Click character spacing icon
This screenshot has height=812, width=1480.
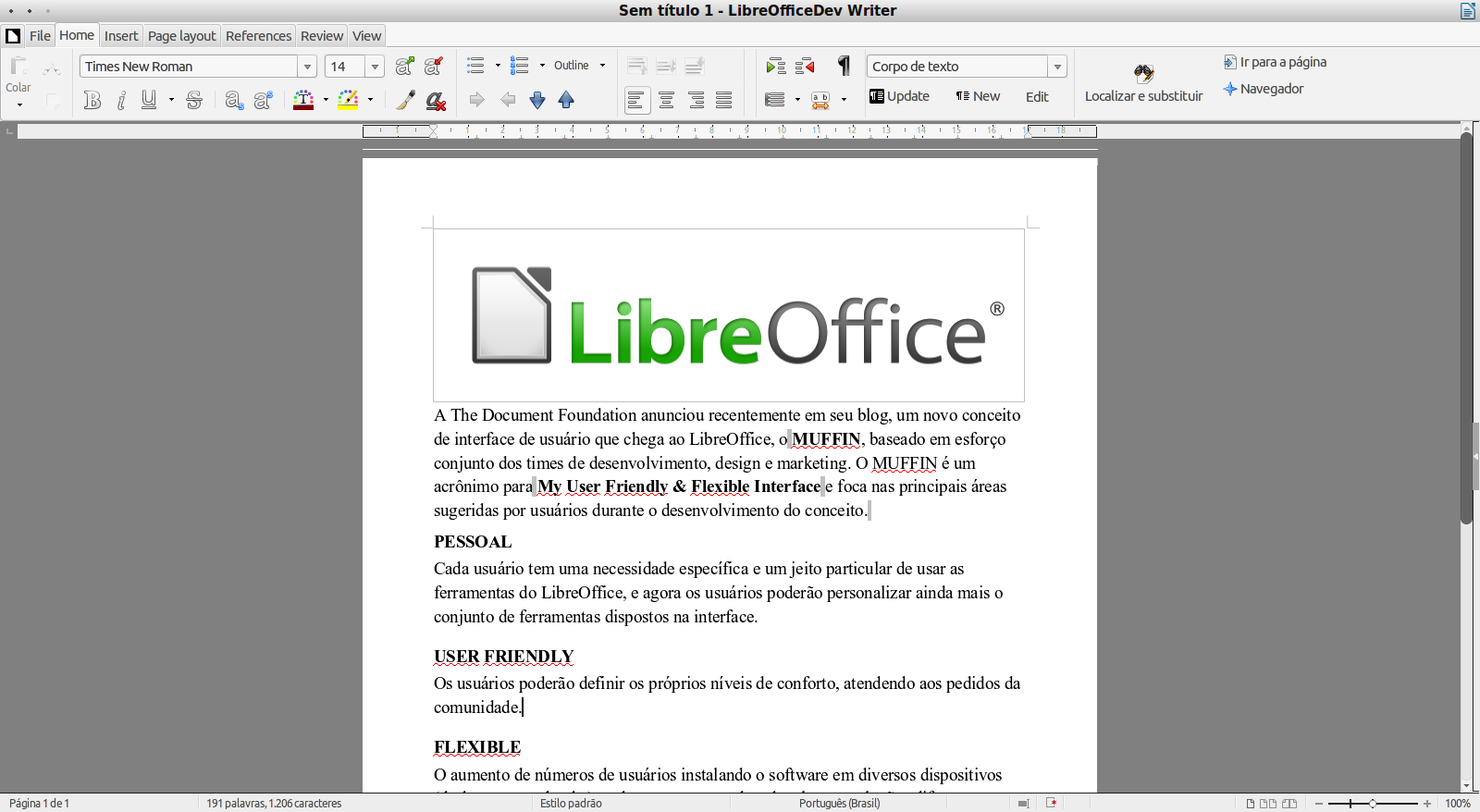(x=820, y=100)
